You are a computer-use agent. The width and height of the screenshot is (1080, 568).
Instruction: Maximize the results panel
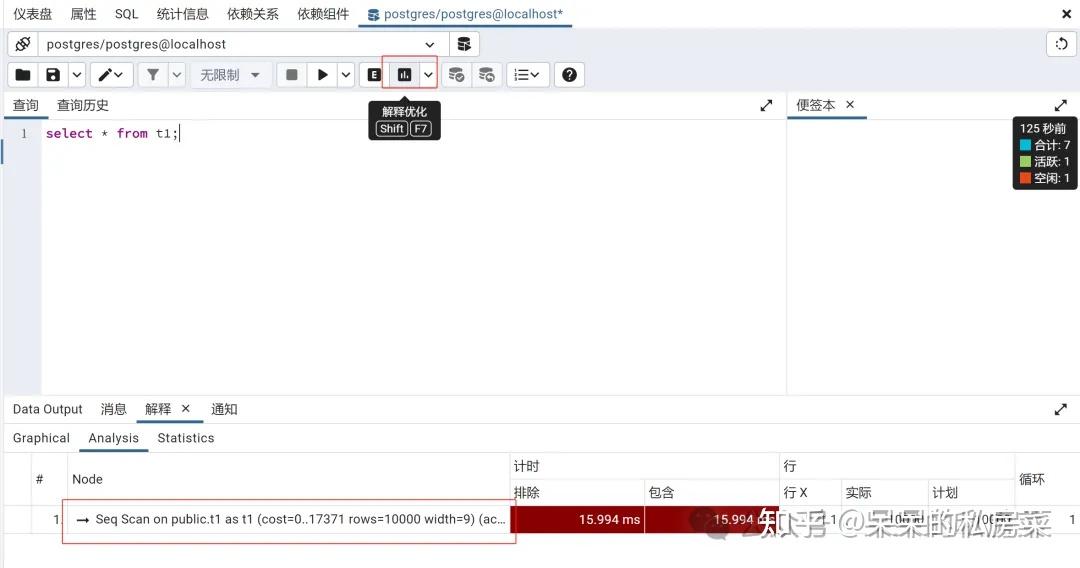click(x=1061, y=410)
